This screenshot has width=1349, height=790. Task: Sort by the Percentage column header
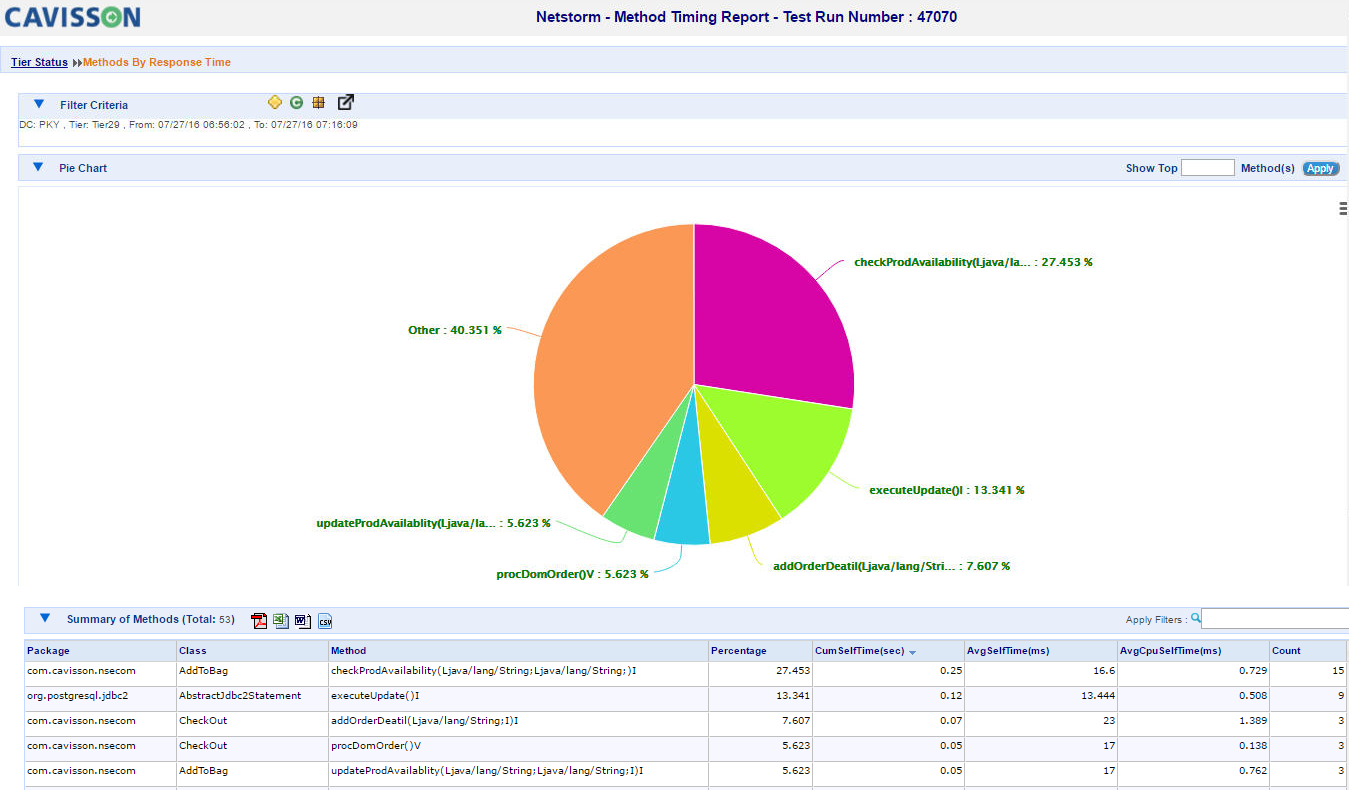[760, 650]
